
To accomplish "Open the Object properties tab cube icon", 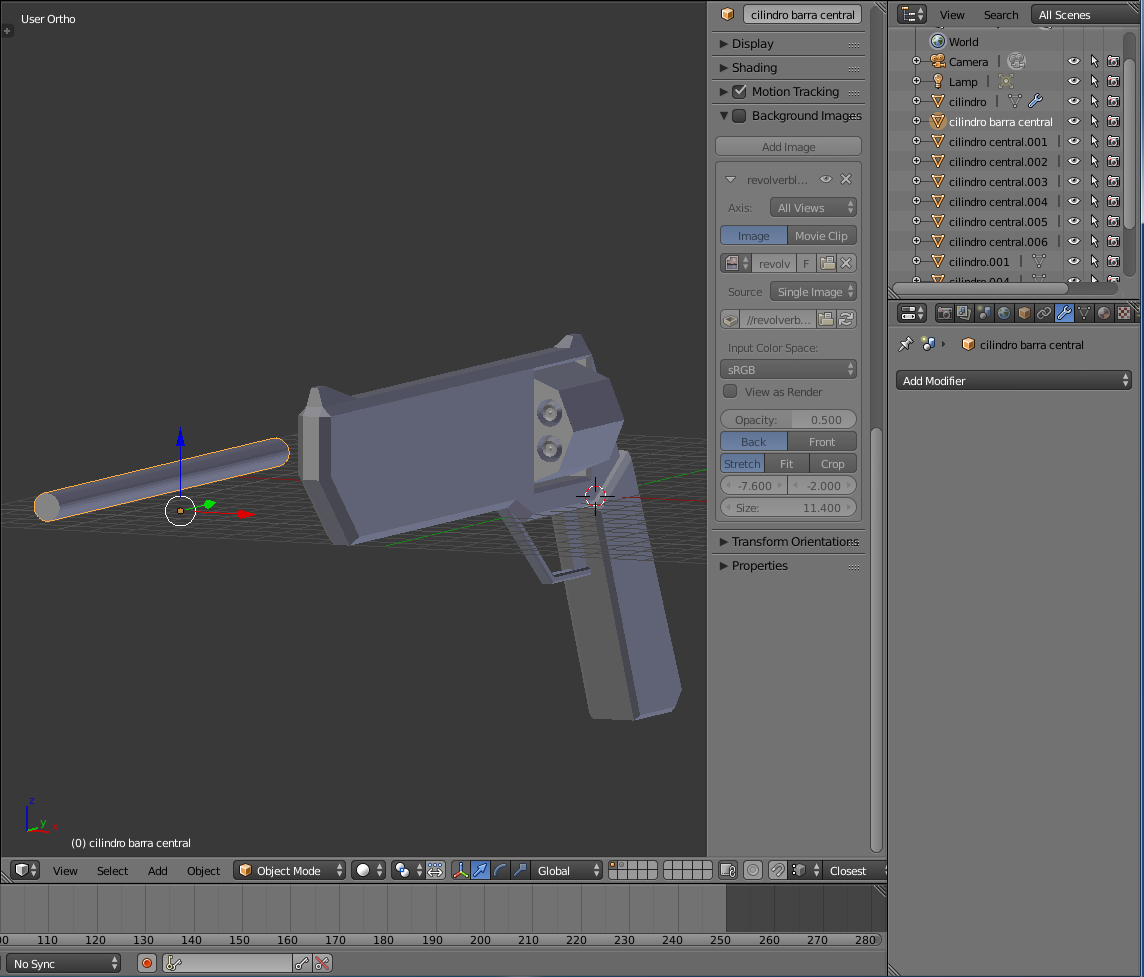I will pyautogui.click(x=1024, y=313).
